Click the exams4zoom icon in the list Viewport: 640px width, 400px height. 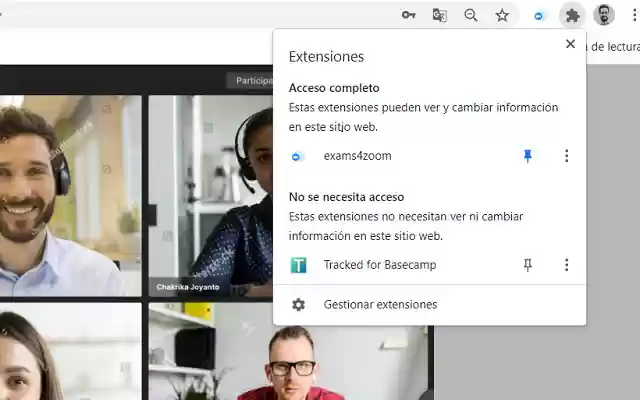[297, 156]
